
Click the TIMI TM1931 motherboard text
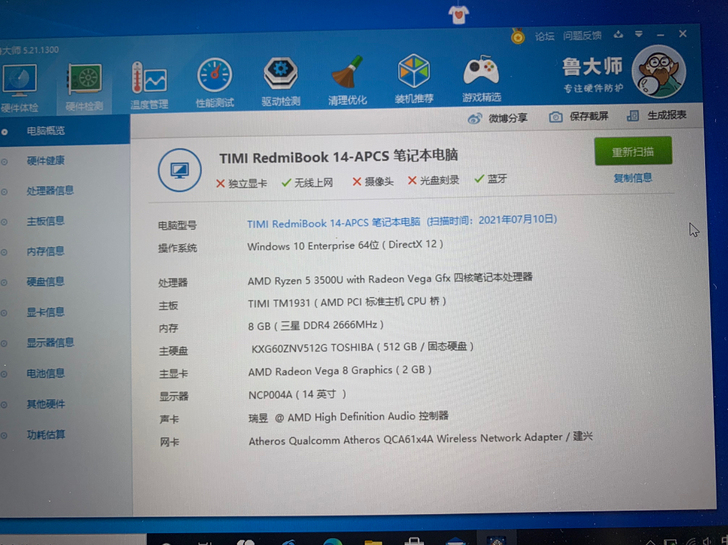[x=347, y=302]
